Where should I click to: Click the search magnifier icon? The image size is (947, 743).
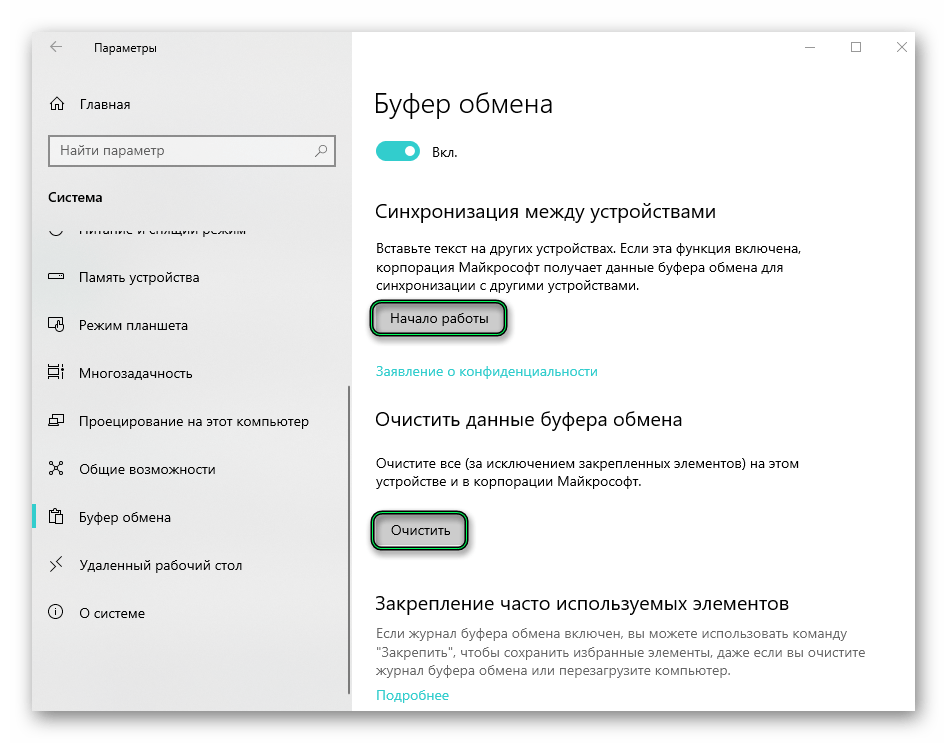coord(321,151)
